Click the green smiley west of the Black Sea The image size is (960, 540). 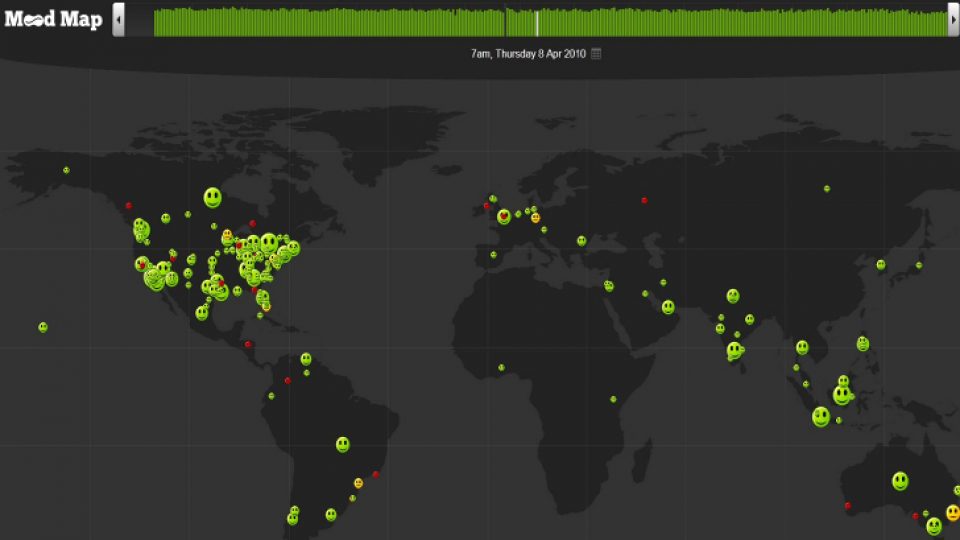pyautogui.click(x=582, y=241)
